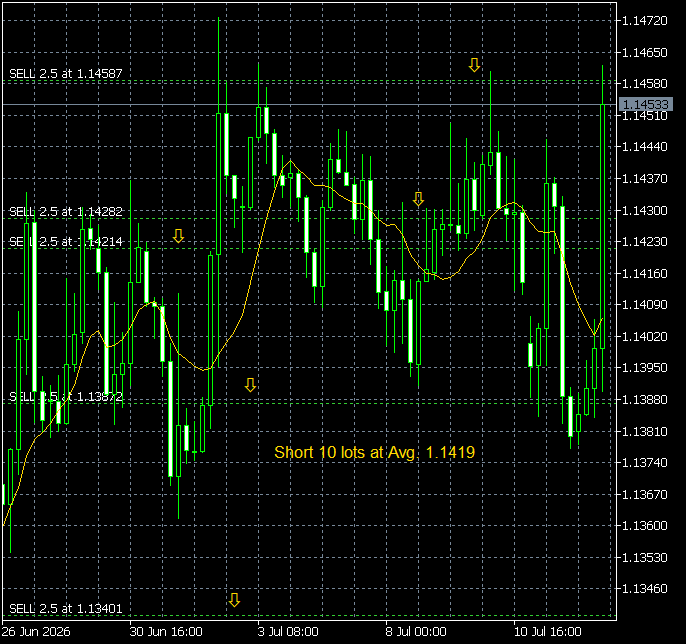Click the '3 Jul 08:00' time axis label

click(288, 632)
